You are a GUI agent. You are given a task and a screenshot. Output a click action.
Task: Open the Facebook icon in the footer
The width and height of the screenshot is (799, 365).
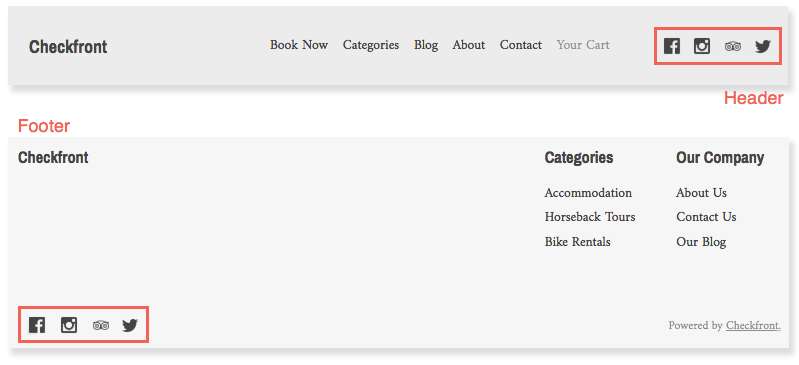[37, 325]
